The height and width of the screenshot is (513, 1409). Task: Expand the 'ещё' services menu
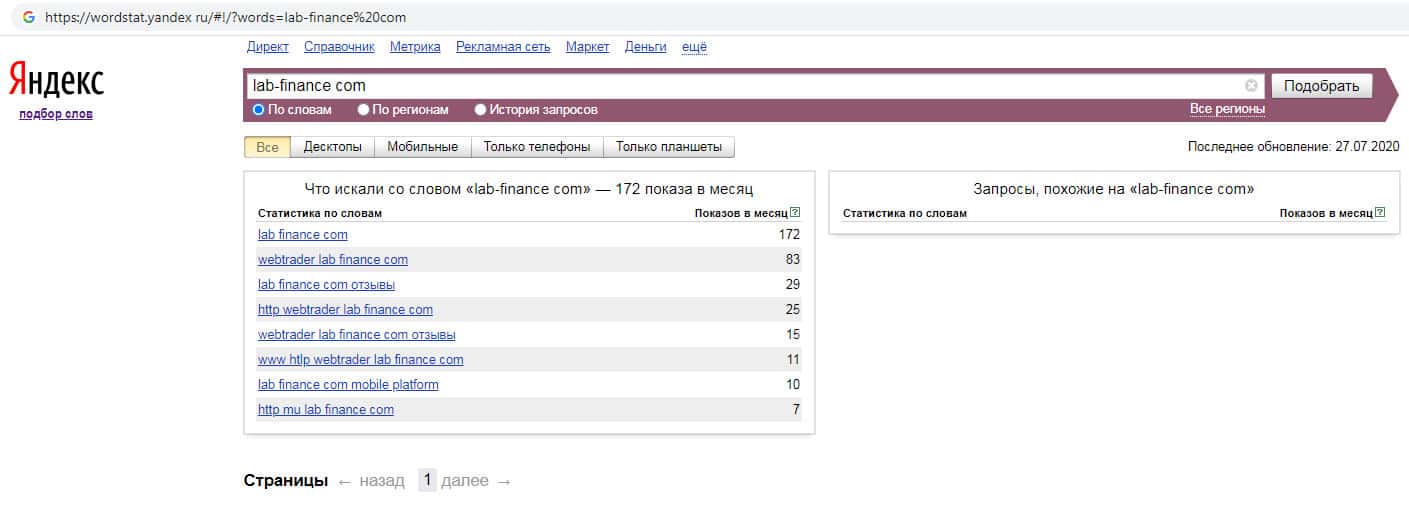[694, 47]
